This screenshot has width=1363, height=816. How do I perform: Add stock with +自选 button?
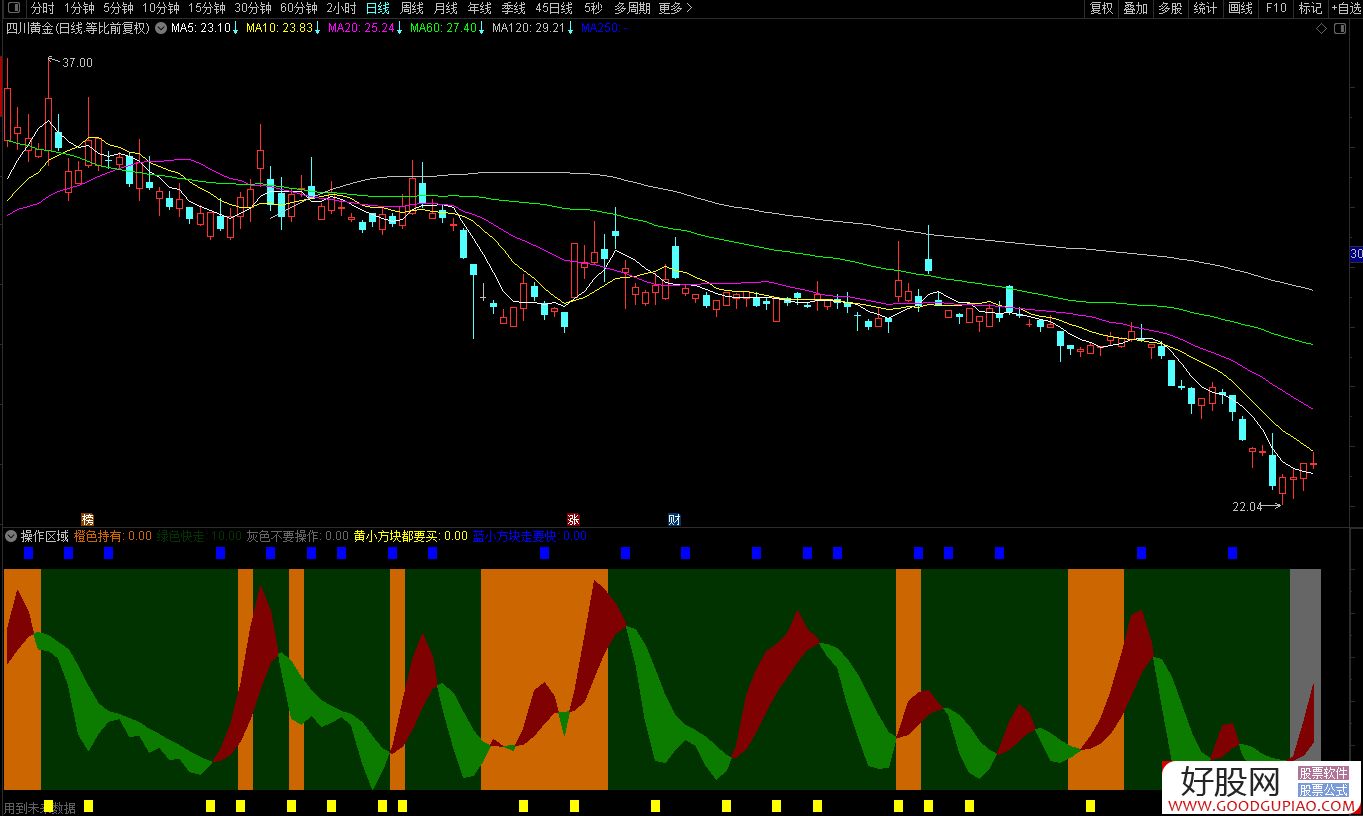[x=1345, y=8]
